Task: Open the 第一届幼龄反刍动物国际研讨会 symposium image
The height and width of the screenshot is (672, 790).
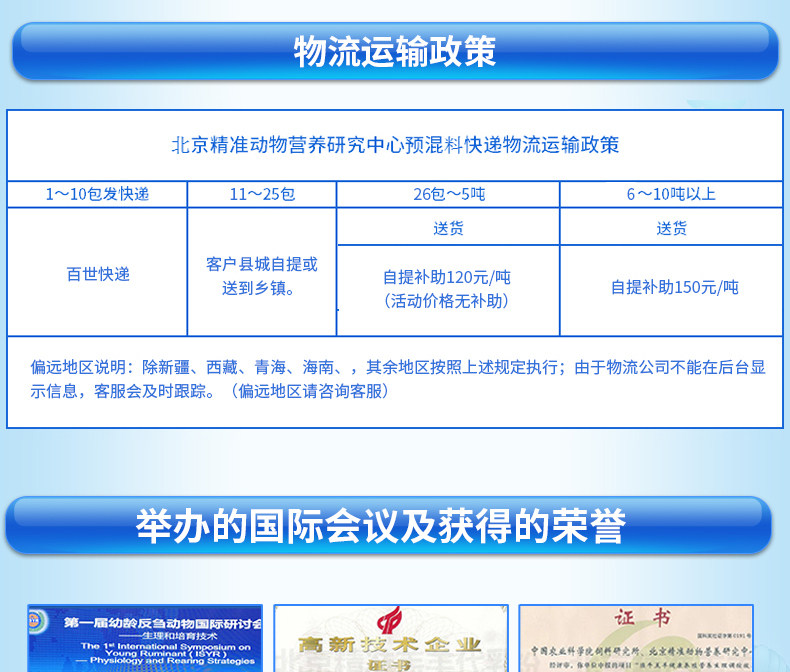Action: click(145, 638)
